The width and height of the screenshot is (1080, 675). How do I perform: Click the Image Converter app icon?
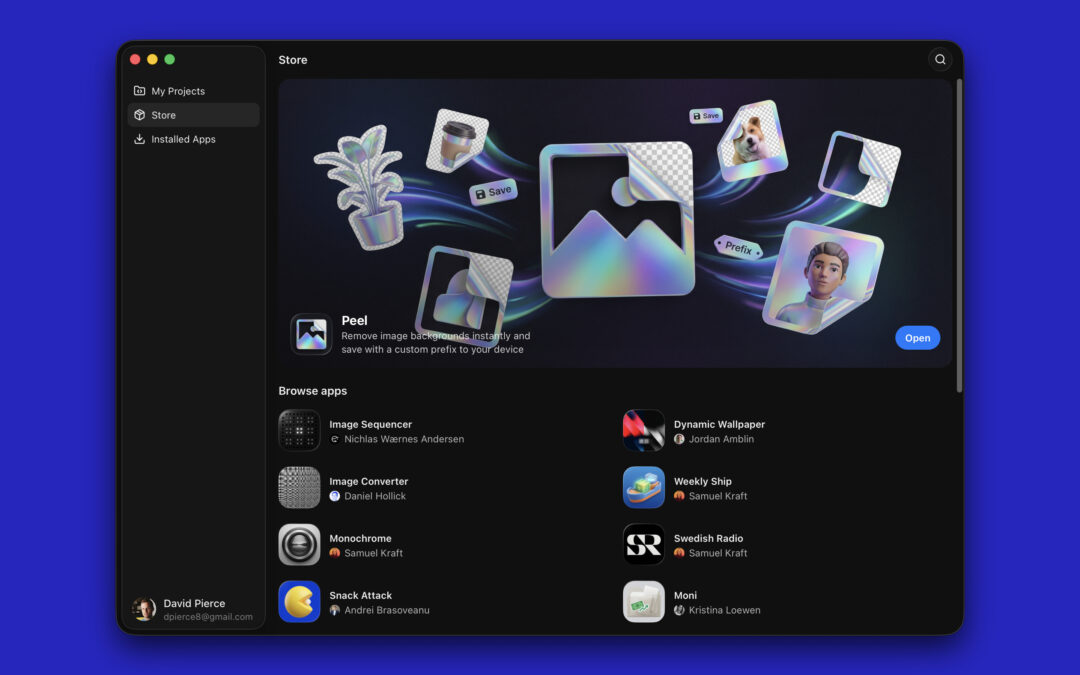click(299, 488)
